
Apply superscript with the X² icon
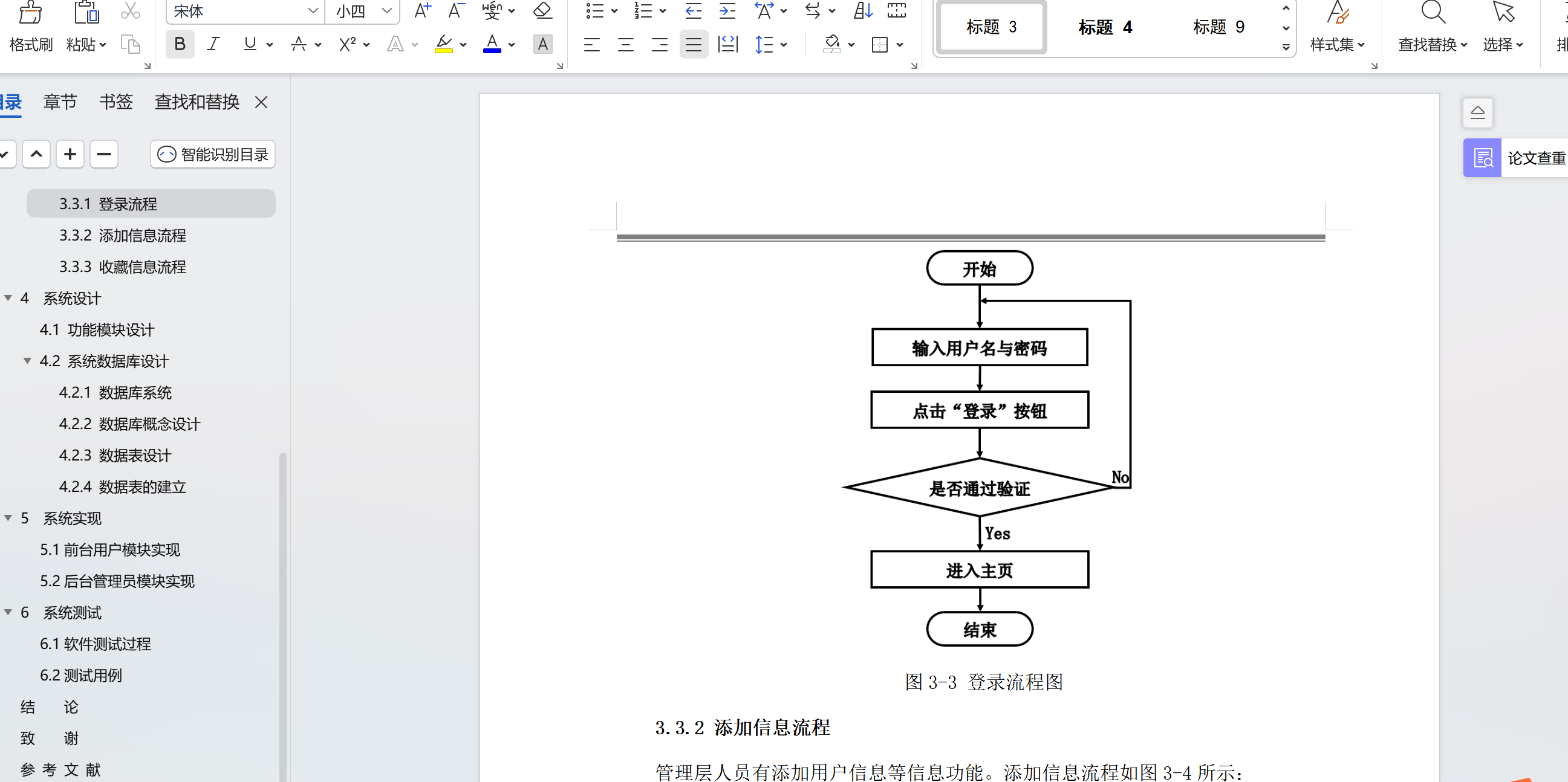pyautogui.click(x=348, y=44)
